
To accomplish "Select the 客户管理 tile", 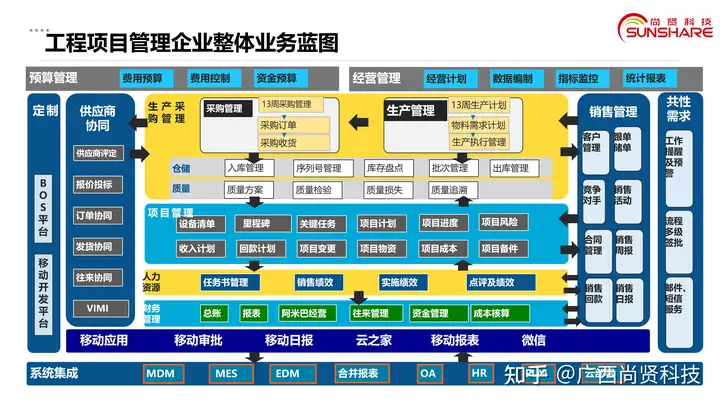I will 595,152.
